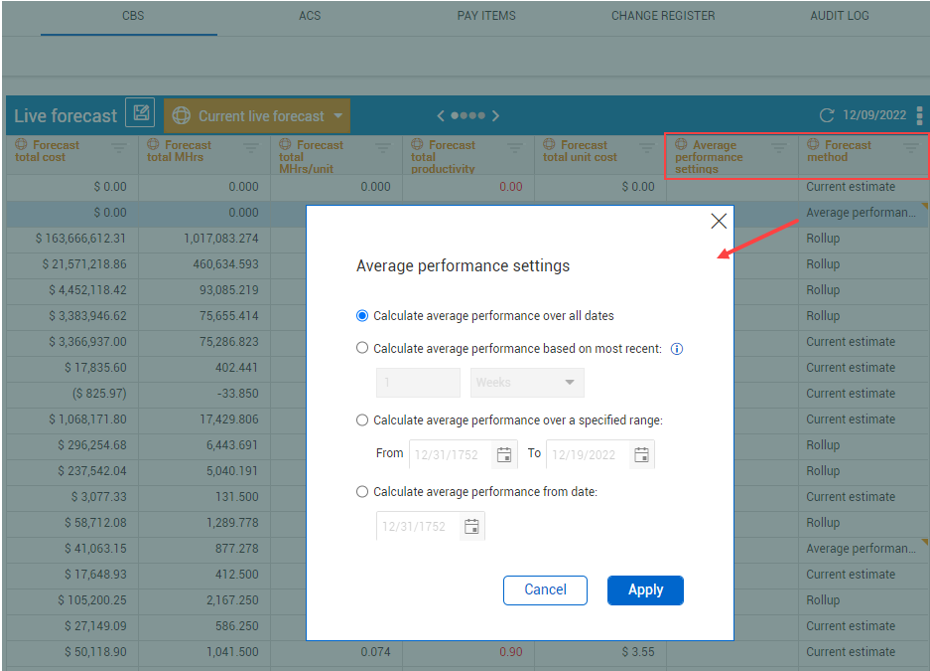Close the Average performance settings dialog
930x671 pixels.
718,222
